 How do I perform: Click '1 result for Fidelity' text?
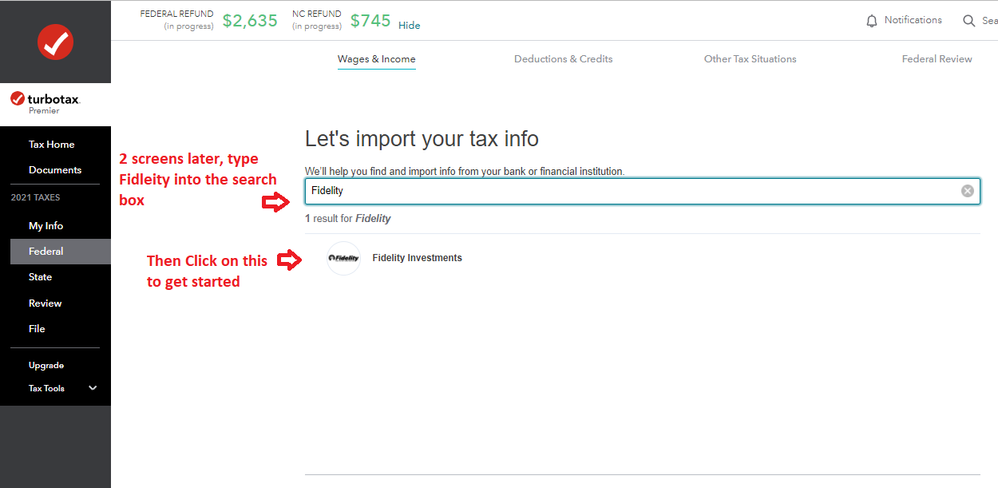click(348, 218)
